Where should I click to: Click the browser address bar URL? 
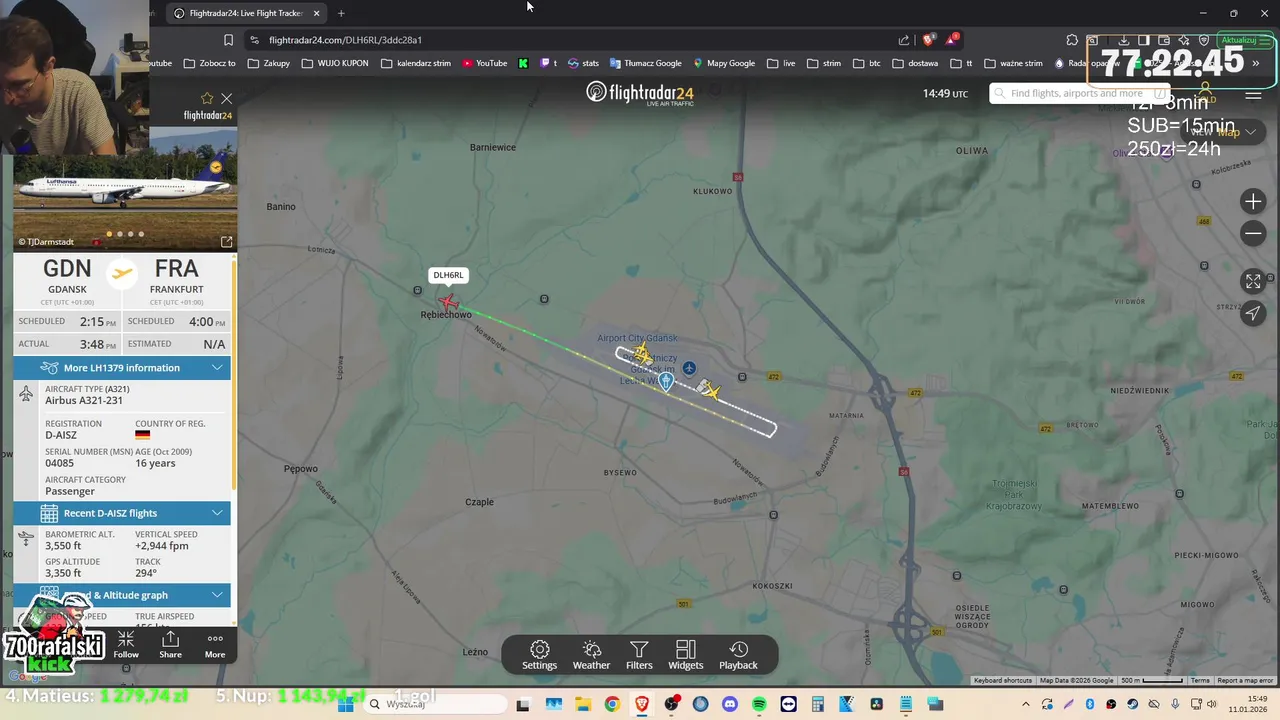345,40
